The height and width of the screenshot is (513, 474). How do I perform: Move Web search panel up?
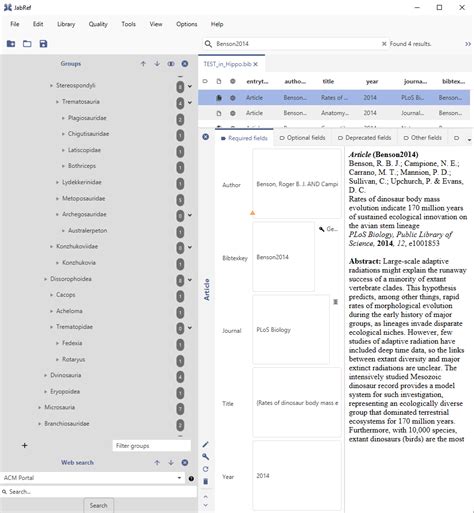[x=157, y=463]
